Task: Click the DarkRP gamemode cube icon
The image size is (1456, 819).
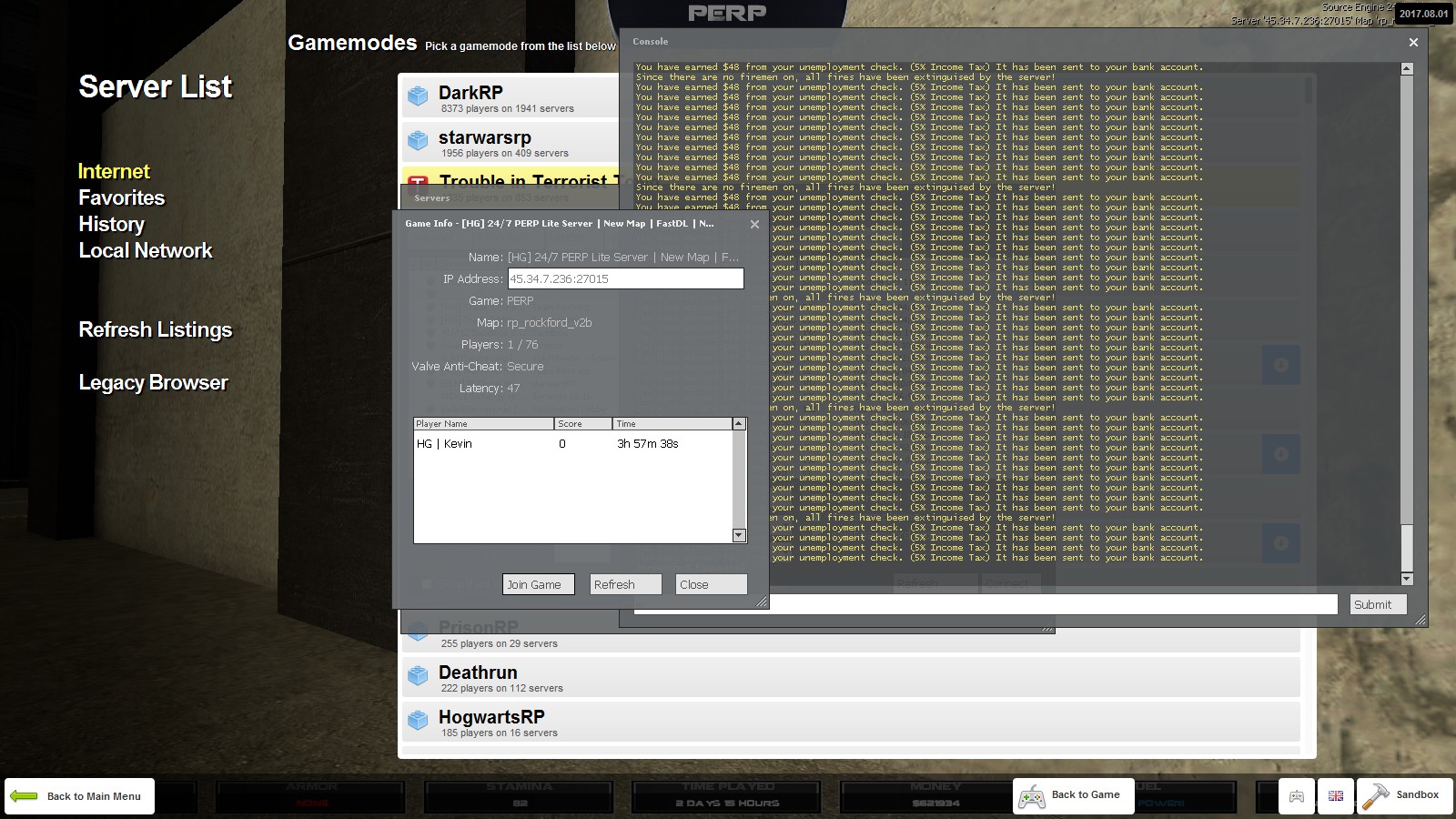Action: [418, 96]
